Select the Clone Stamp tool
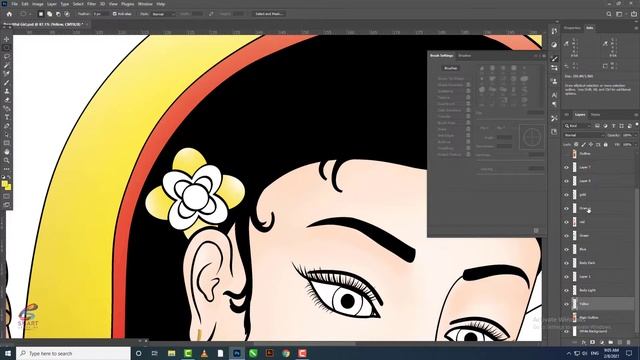The width and height of the screenshot is (640, 360). [7, 91]
